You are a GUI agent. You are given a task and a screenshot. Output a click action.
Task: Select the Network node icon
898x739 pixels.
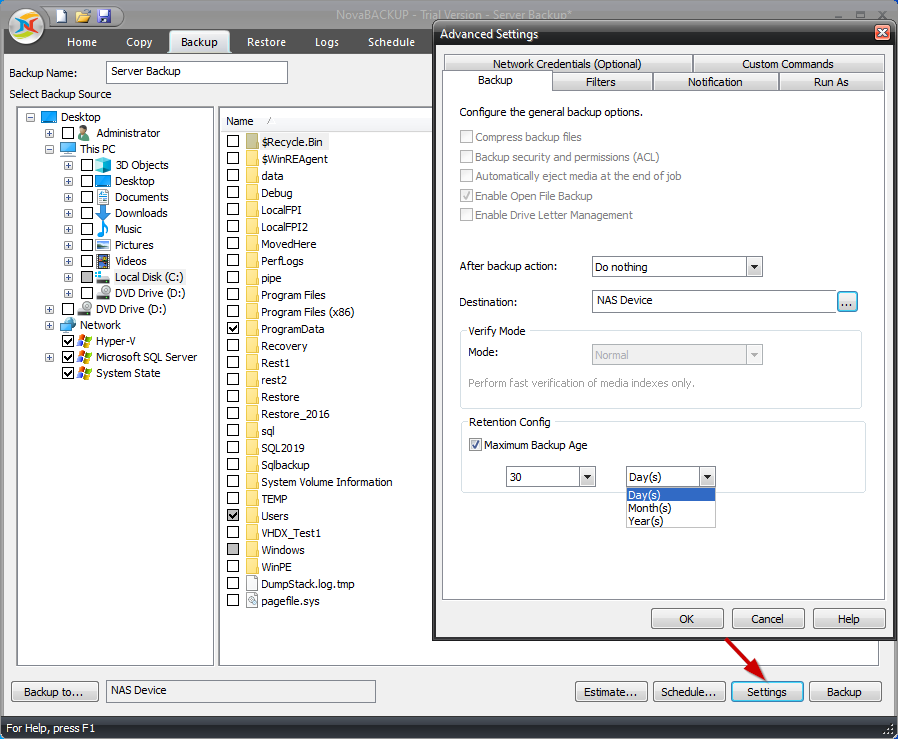coord(67,325)
